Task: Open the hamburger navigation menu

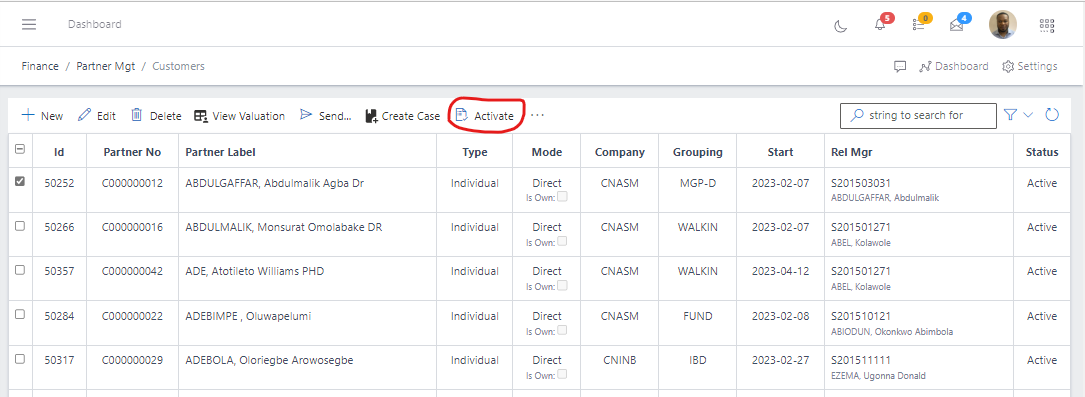Action: tap(28, 24)
